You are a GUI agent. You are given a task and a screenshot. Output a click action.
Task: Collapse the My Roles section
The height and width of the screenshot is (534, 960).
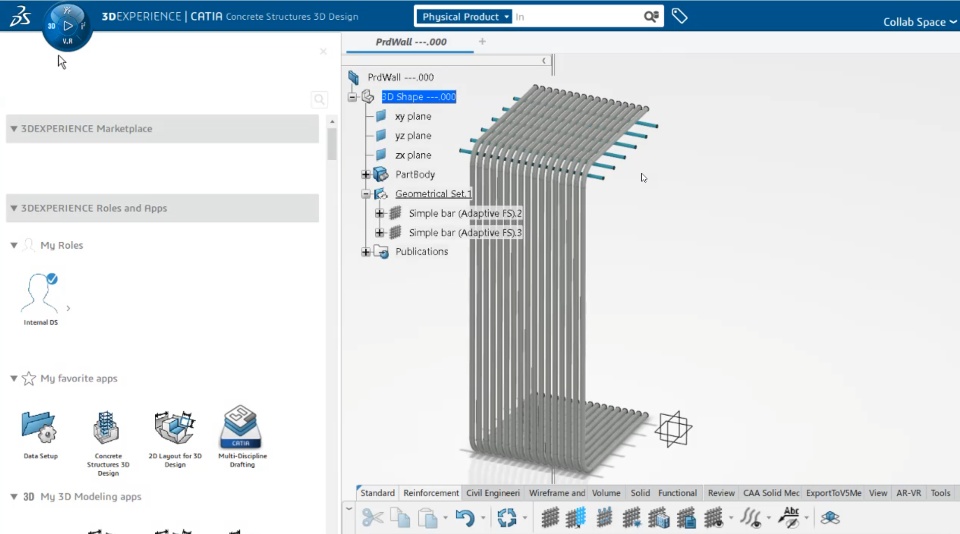click(x=13, y=245)
